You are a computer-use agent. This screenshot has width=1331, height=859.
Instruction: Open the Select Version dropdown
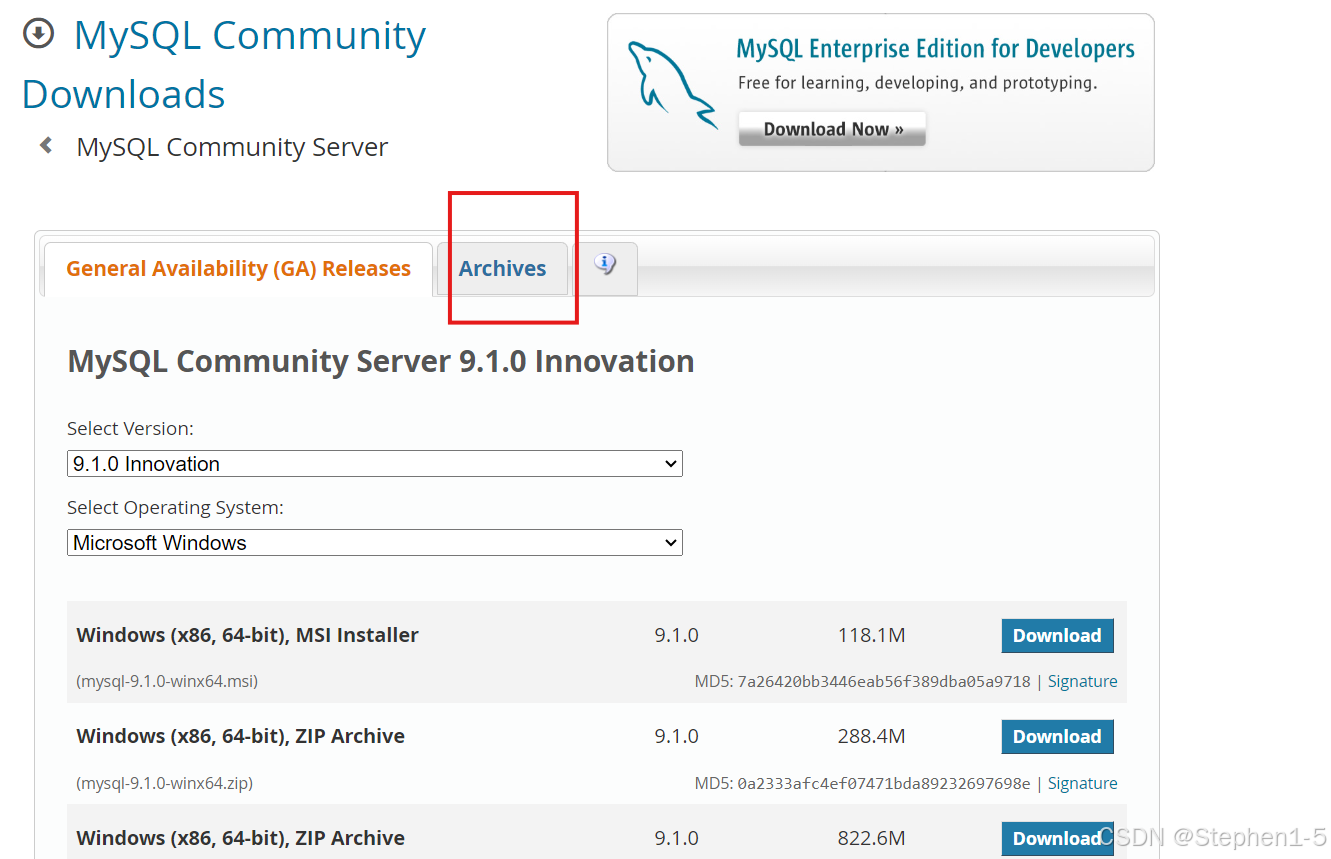[x=375, y=464]
